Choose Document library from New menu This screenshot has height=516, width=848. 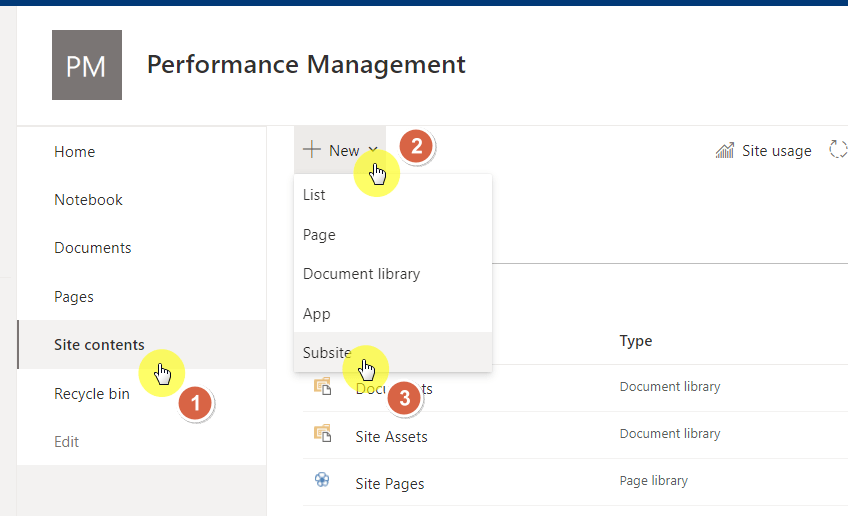point(393,274)
